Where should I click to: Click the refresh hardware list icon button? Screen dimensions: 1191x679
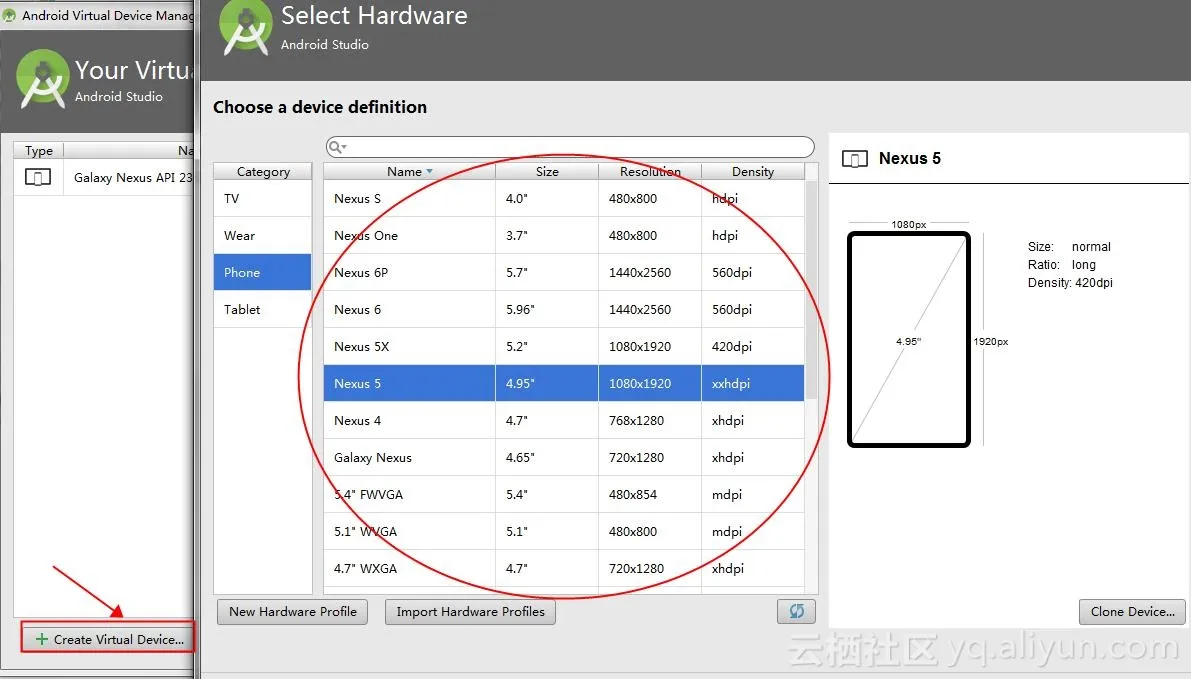(x=796, y=611)
